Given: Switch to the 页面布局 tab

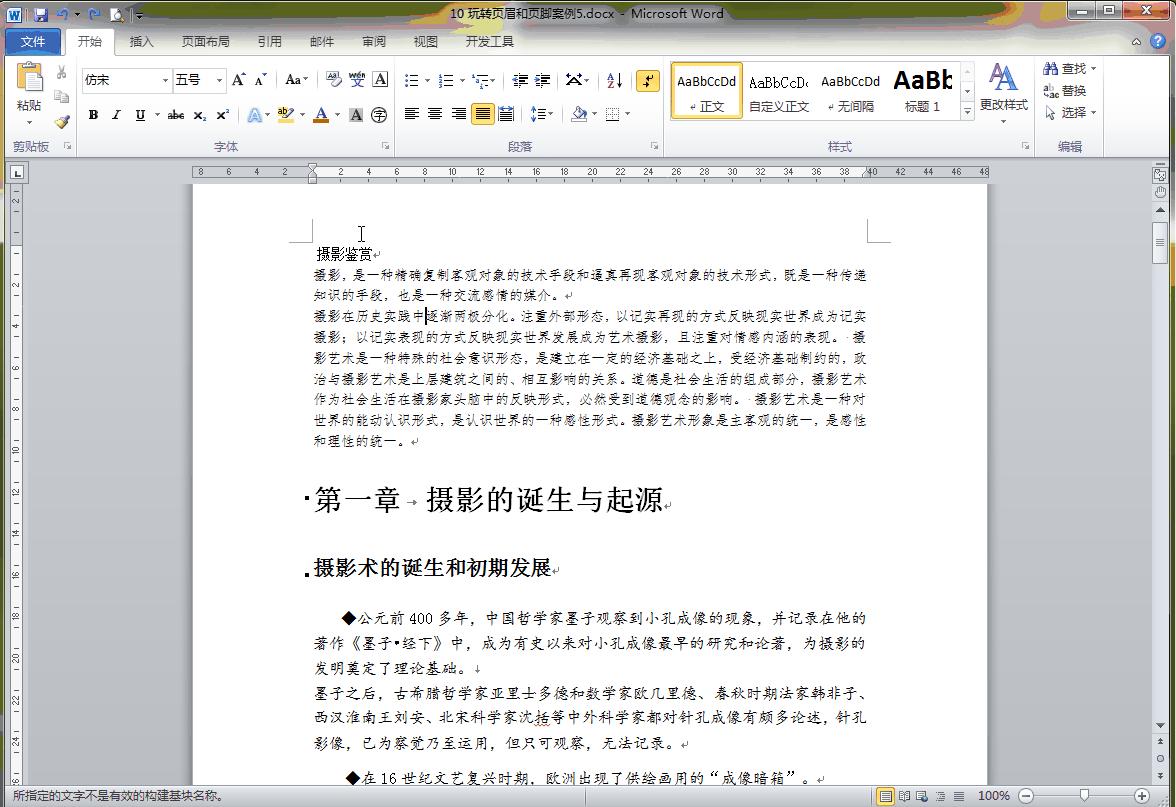Looking at the screenshot, I should [206, 41].
